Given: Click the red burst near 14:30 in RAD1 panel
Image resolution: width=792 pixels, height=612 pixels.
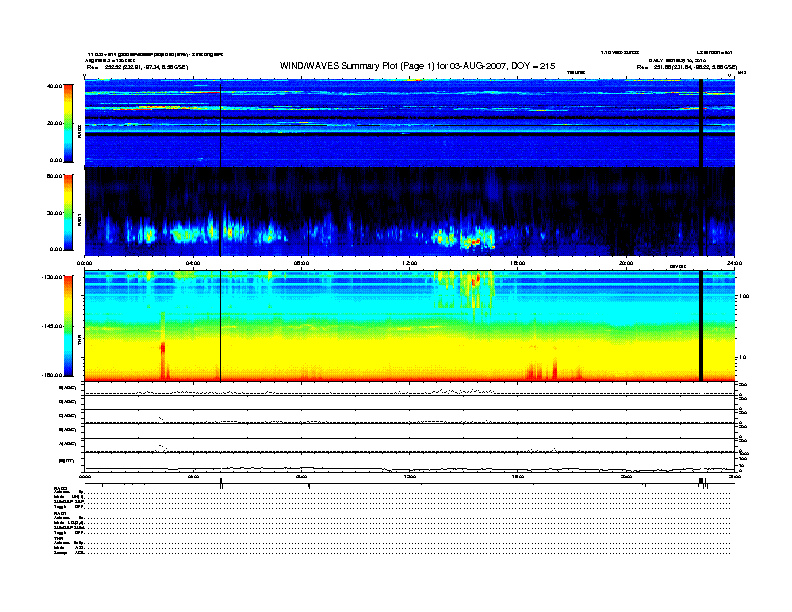Looking at the screenshot, I should pyautogui.click(x=474, y=242).
